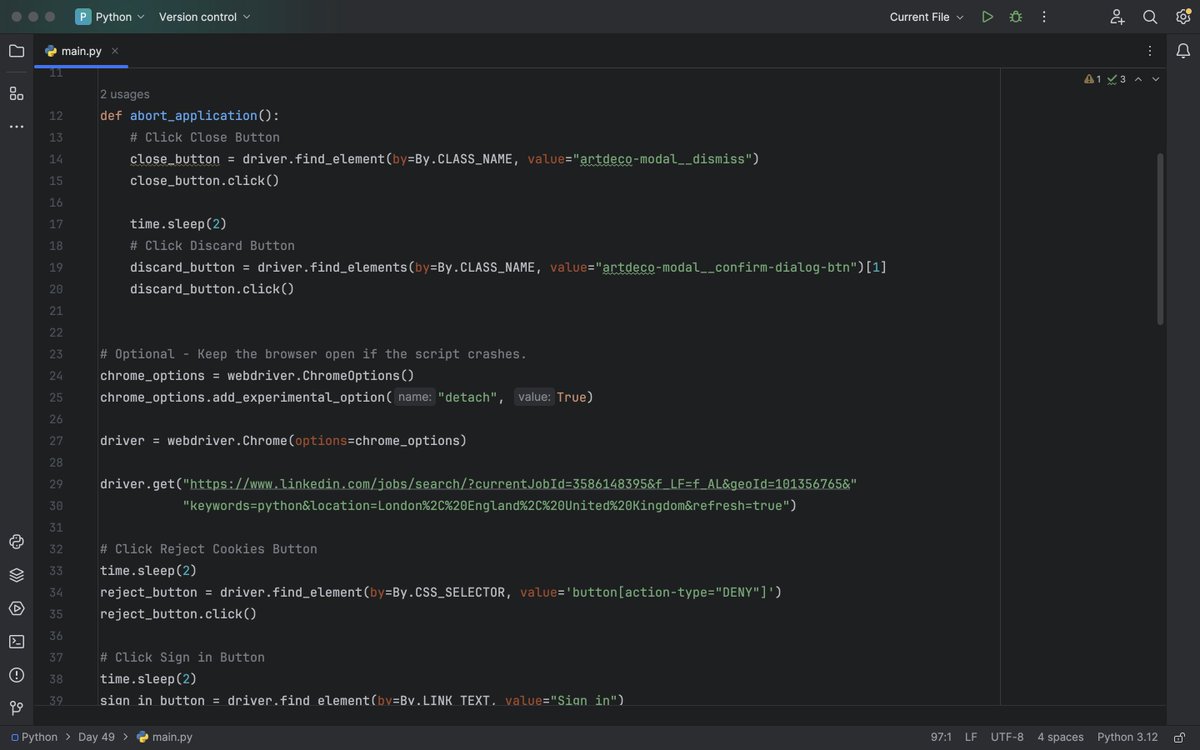Open the Project tool window folder icon
1200x750 pixels.
[x=16, y=51]
